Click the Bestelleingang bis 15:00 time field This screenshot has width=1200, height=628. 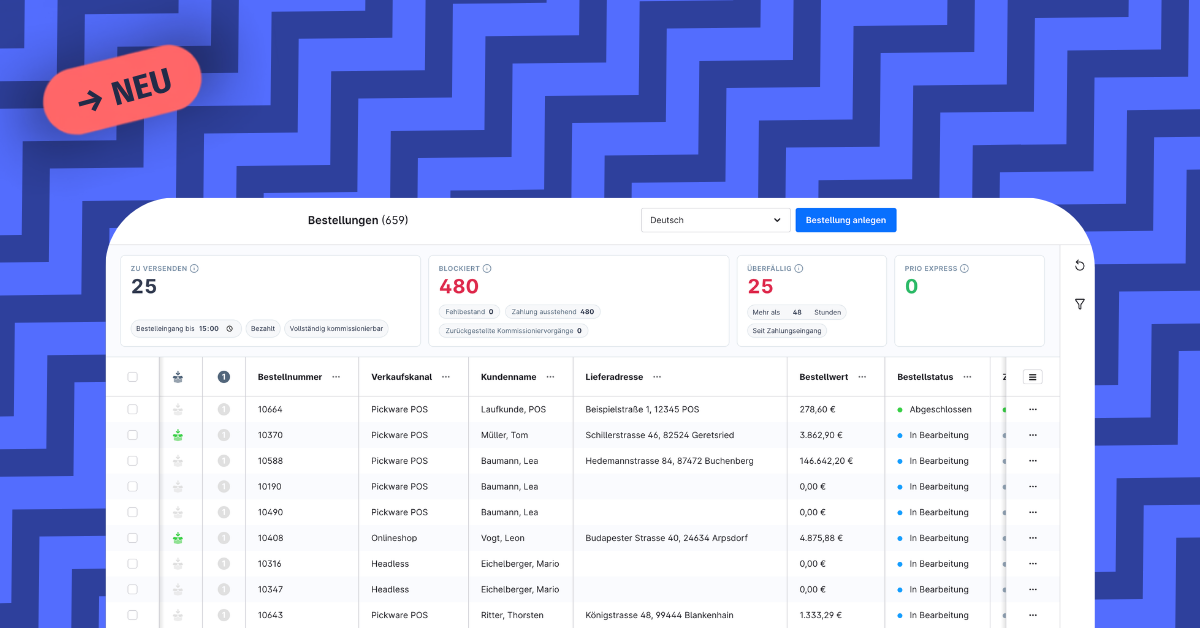point(187,328)
